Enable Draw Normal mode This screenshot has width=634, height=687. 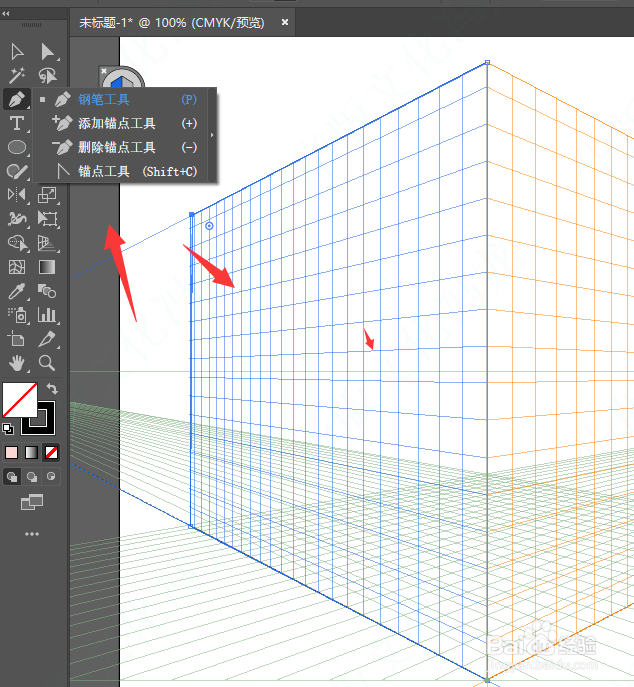pos(12,476)
